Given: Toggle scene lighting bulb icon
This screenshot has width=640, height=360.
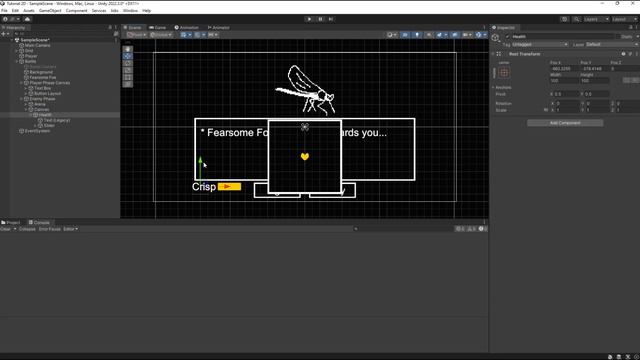Looking at the screenshot, I should 417,35.
